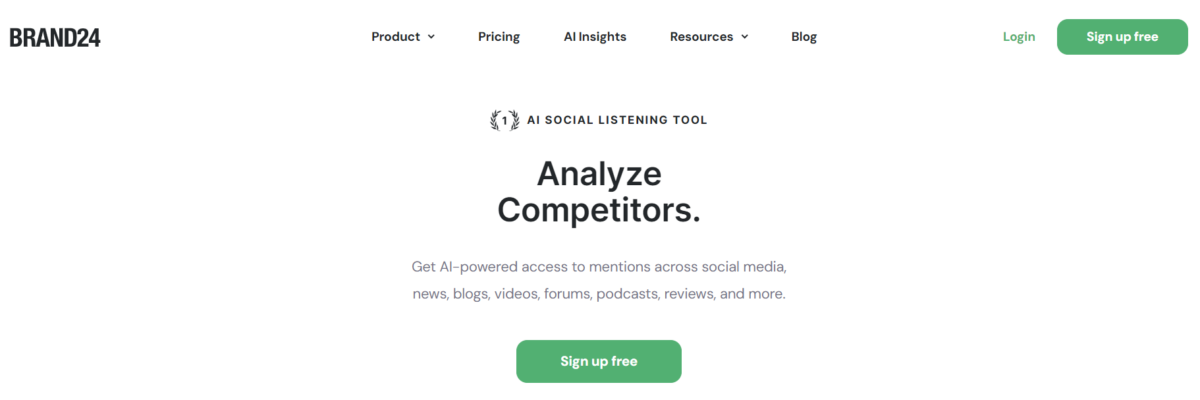Expand the Product menu chevron
Image resolution: width=1200 pixels, height=400 pixels.
431,37
